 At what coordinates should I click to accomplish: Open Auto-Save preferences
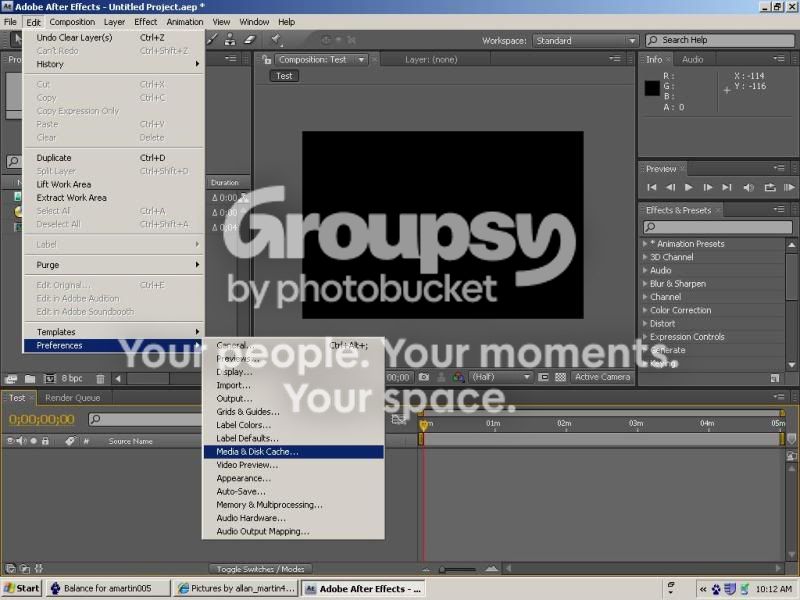click(293, 492)
